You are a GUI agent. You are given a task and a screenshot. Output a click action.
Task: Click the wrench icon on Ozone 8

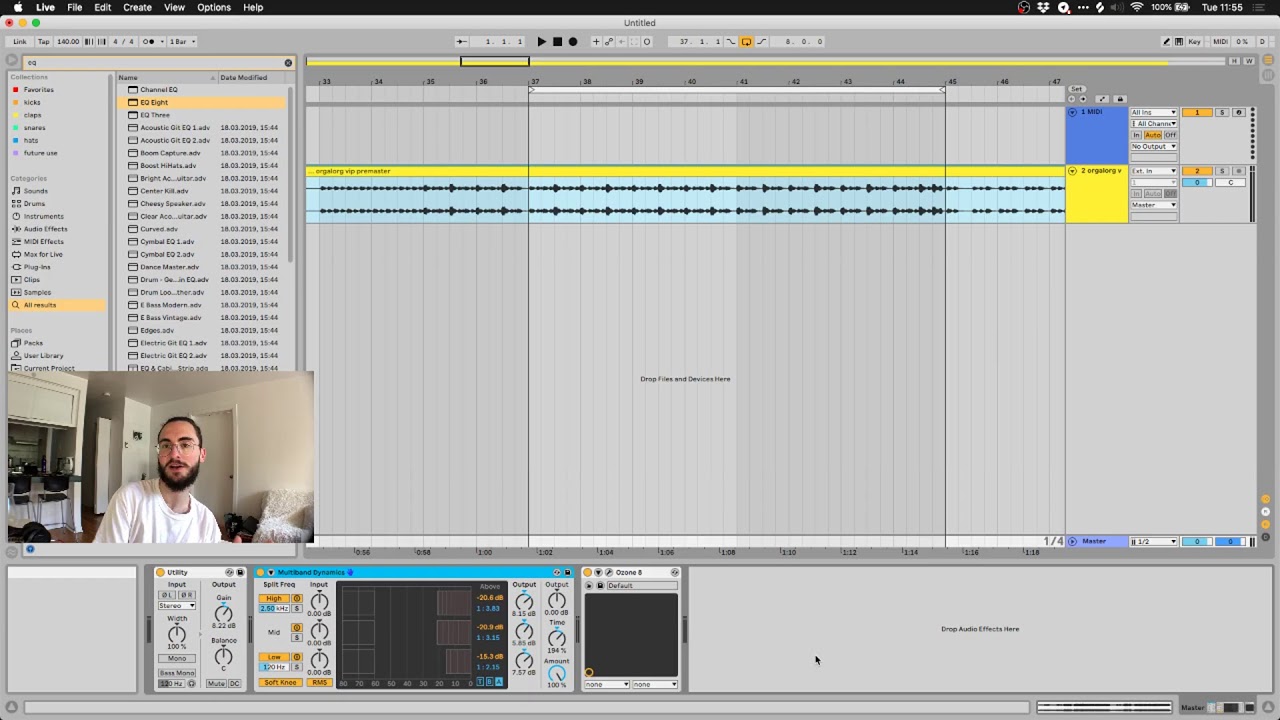pos(609,572)
